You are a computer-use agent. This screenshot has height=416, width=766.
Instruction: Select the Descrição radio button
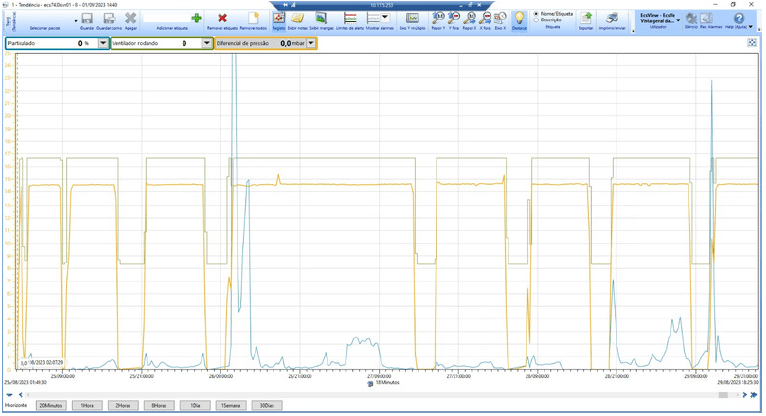536,20
